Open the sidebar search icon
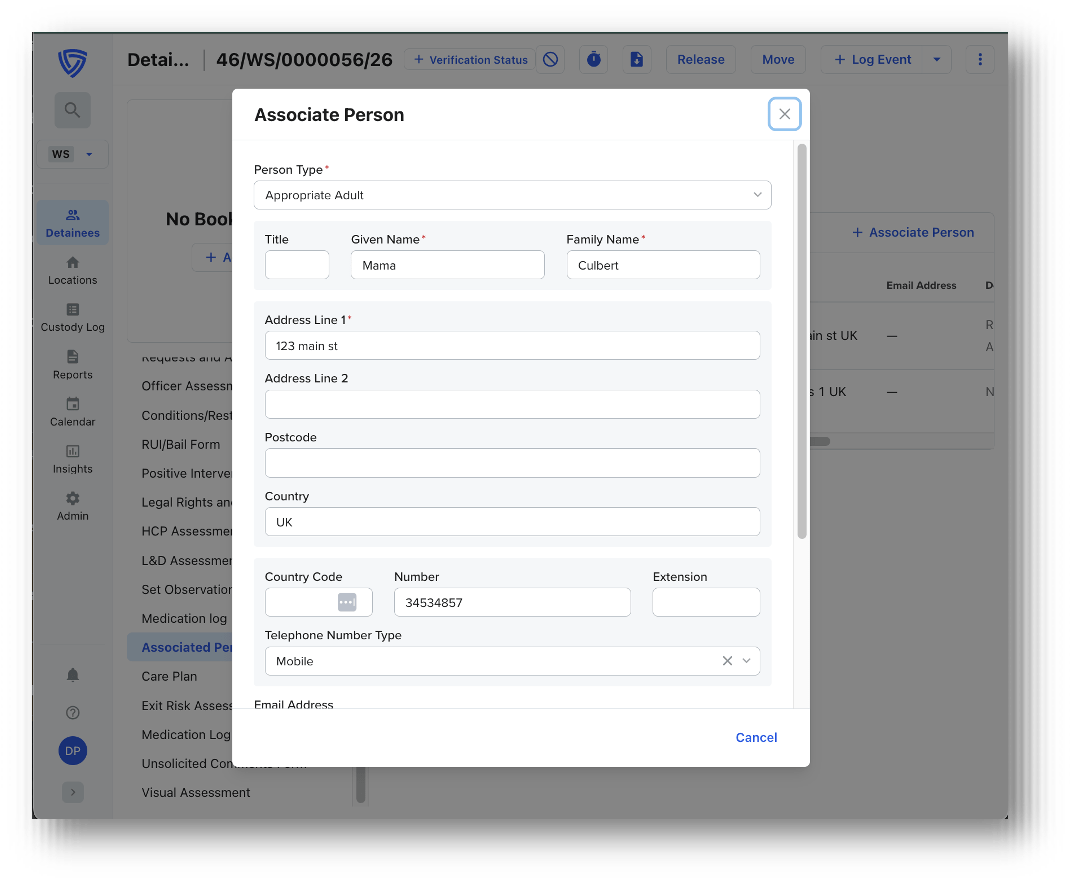The height and width of the screenshot is (882, 1070). [x=72, y=110]
